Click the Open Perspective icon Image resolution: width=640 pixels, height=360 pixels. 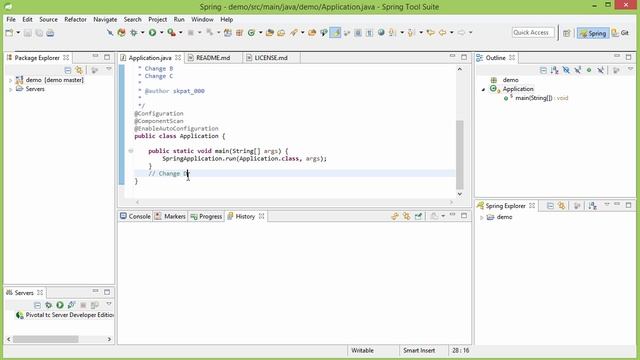point(567,33)
